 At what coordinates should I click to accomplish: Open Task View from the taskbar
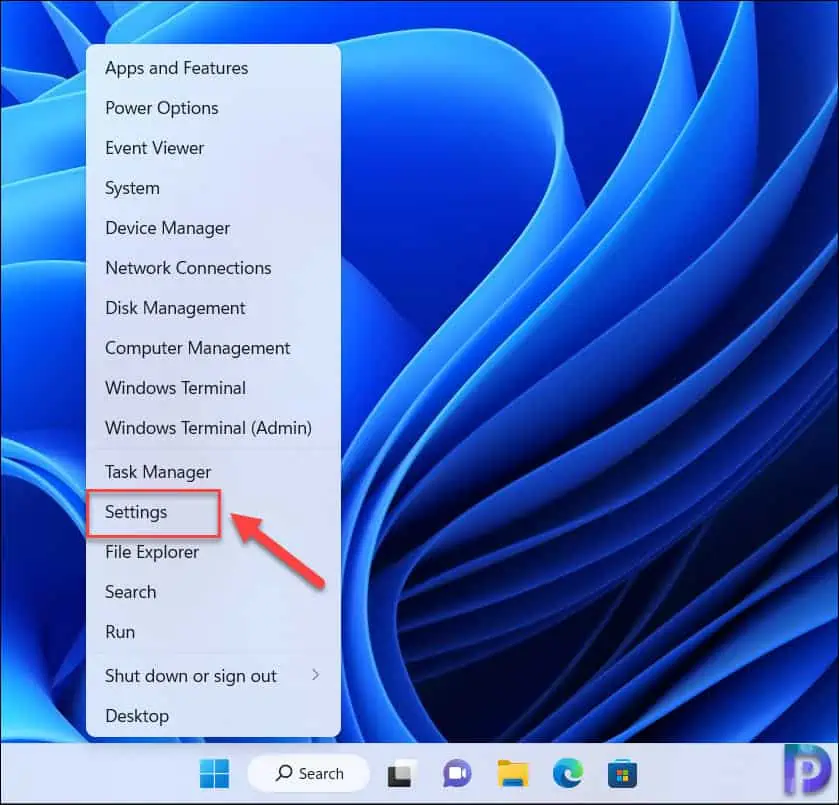[401, 774]
